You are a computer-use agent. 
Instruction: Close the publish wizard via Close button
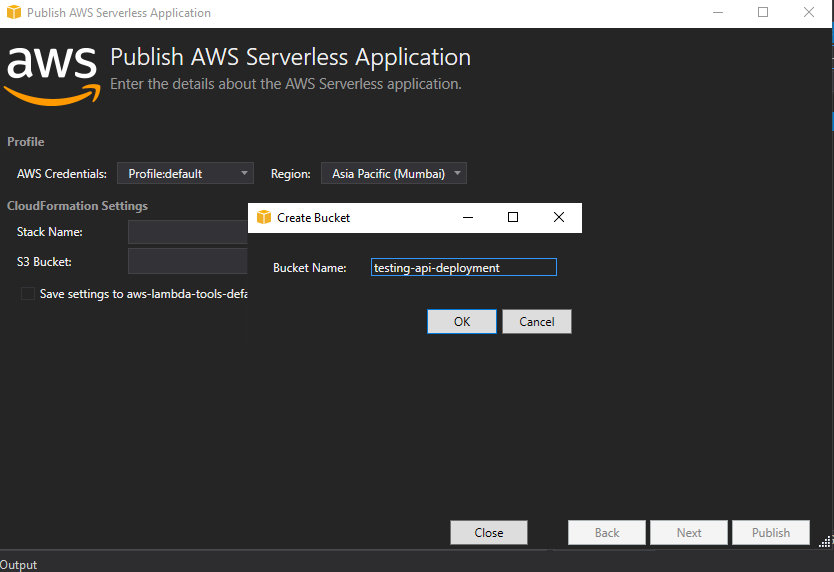tap(489, 533)
